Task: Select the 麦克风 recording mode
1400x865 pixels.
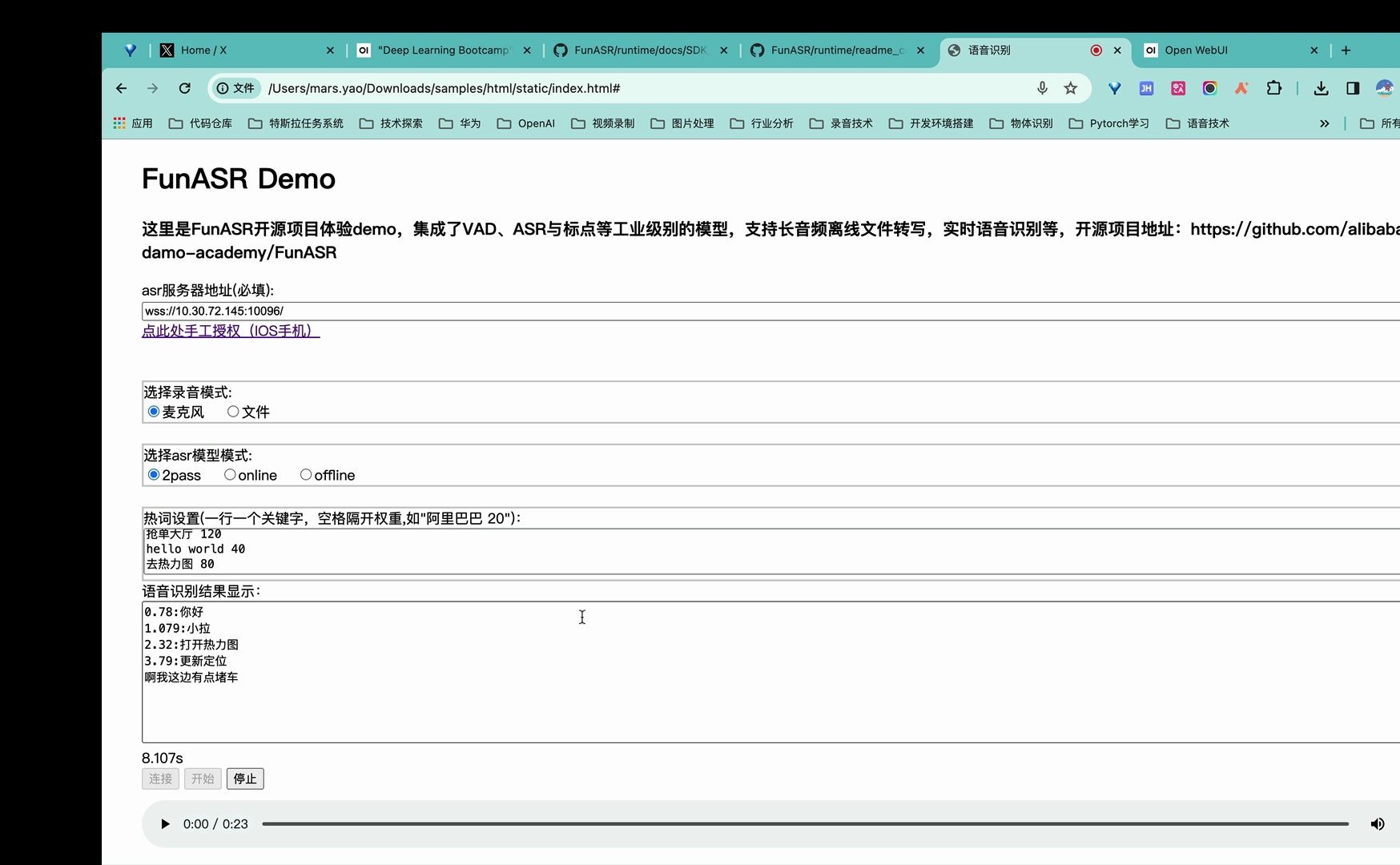Action: [x=154, y=412]
